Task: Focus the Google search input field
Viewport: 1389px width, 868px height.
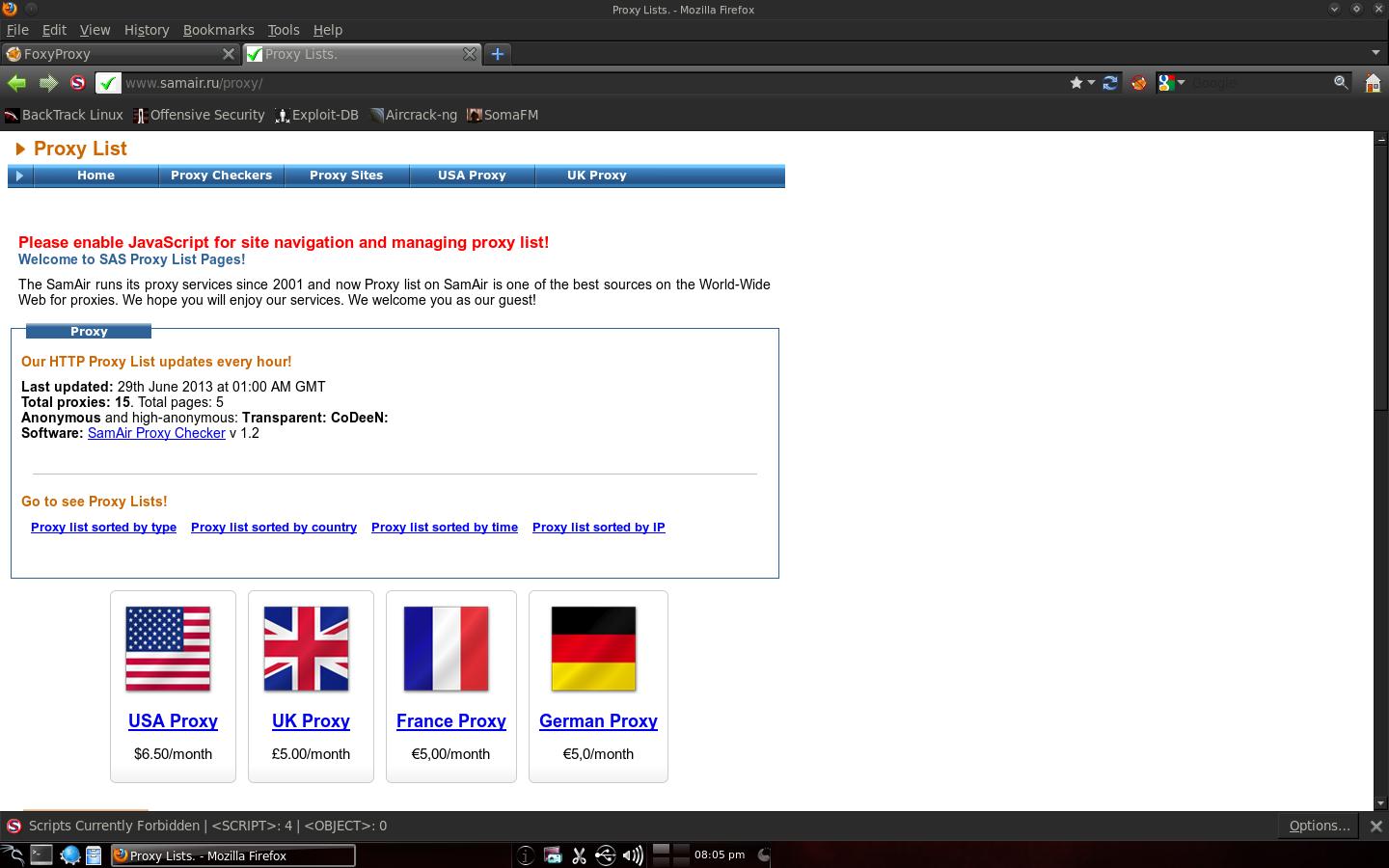Action: (1260, 83)
